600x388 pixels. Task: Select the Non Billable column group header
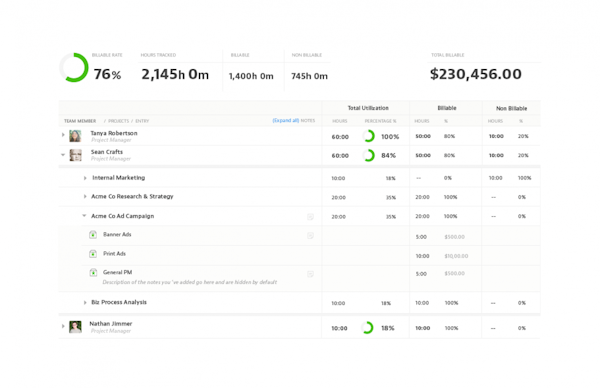coord(511,109)
